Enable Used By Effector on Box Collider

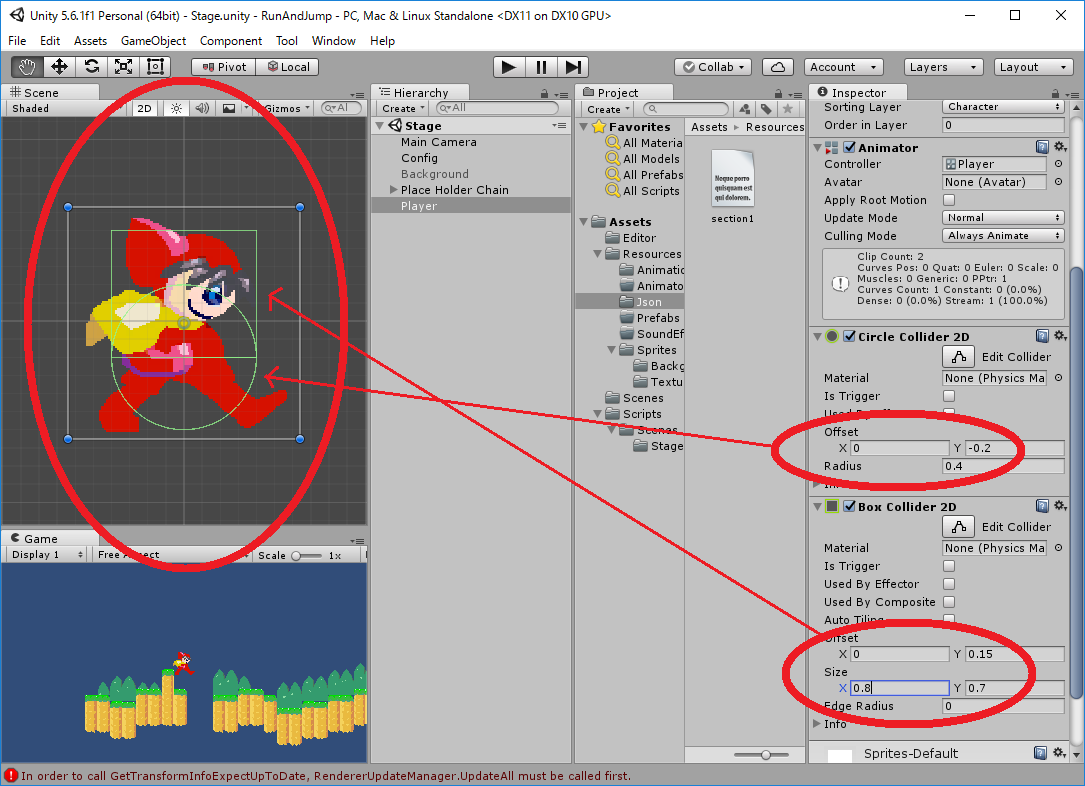tap(949, 584)
